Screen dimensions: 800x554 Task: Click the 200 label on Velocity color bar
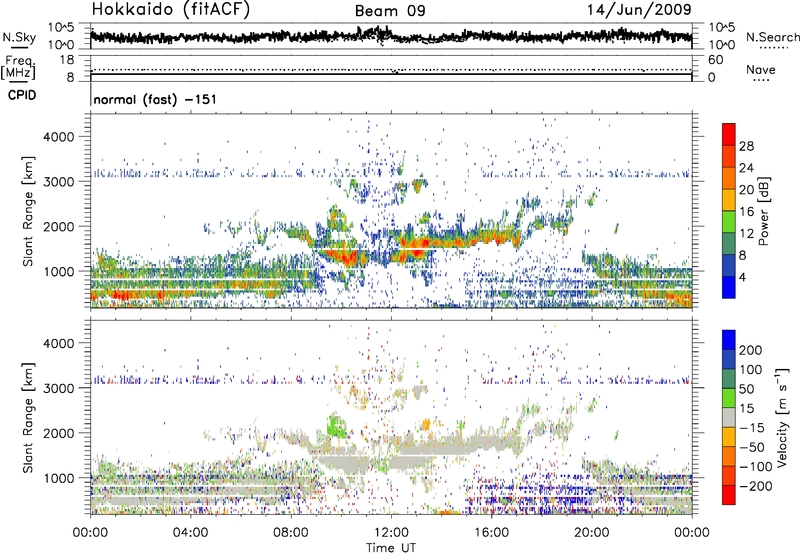click(x=751, y=350)
